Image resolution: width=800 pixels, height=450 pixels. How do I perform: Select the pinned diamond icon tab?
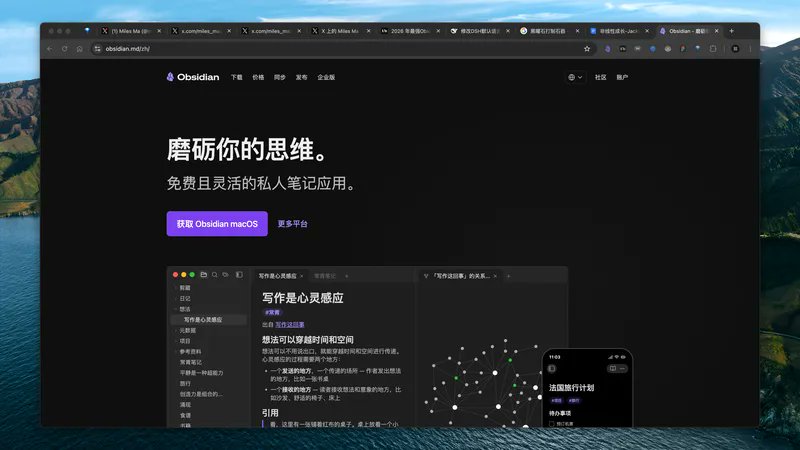87,31
